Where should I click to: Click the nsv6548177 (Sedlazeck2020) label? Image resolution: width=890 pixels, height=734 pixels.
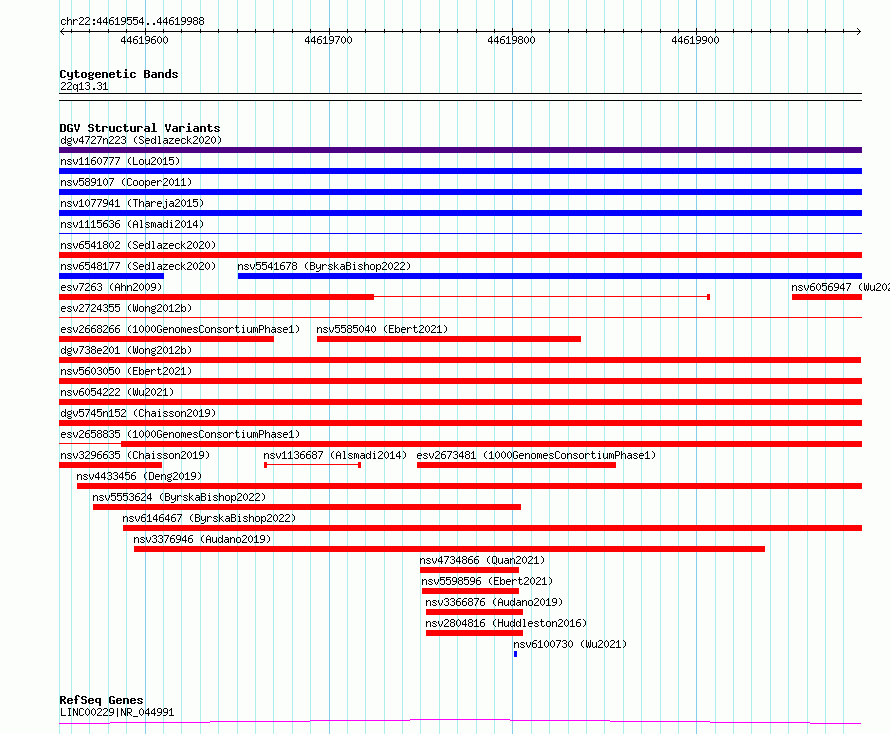138,266
